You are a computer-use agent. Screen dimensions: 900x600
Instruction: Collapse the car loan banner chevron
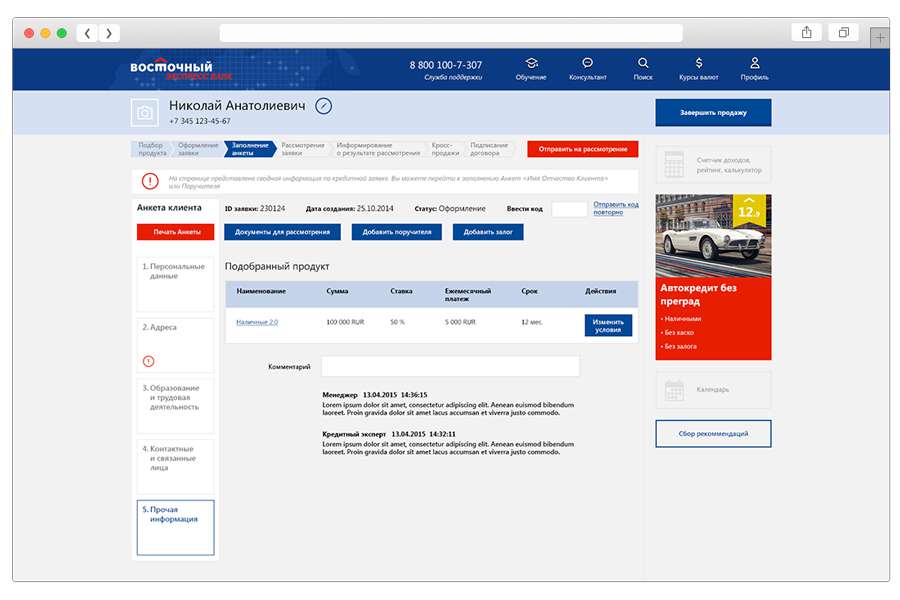point(749,201)
